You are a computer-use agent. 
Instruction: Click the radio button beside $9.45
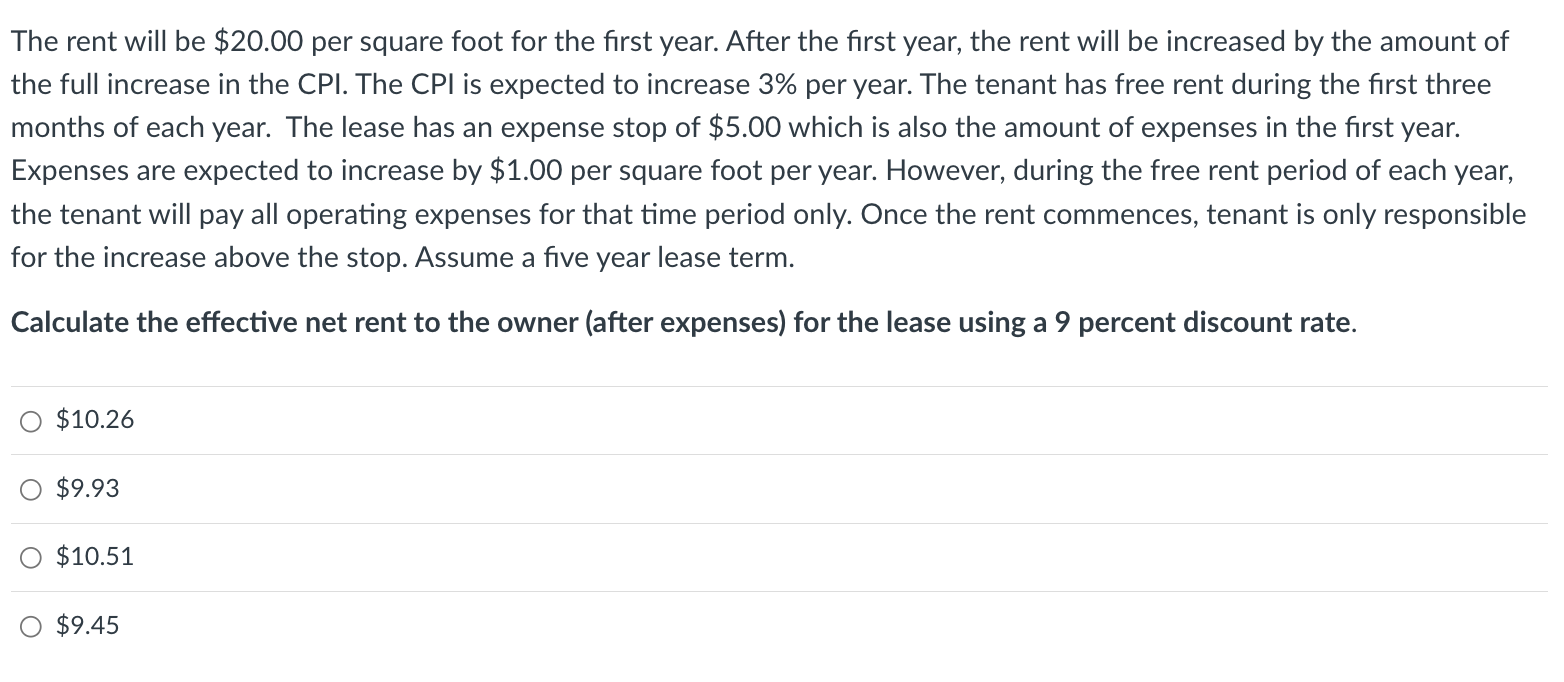point(30,625)
